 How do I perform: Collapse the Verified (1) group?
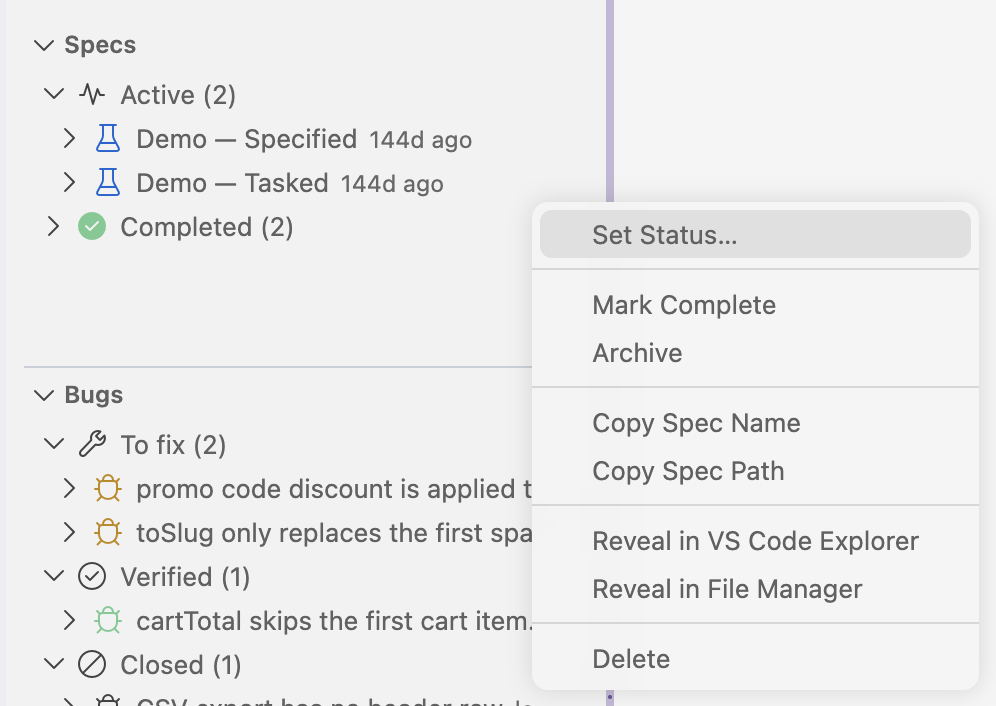tap(54, 576)
